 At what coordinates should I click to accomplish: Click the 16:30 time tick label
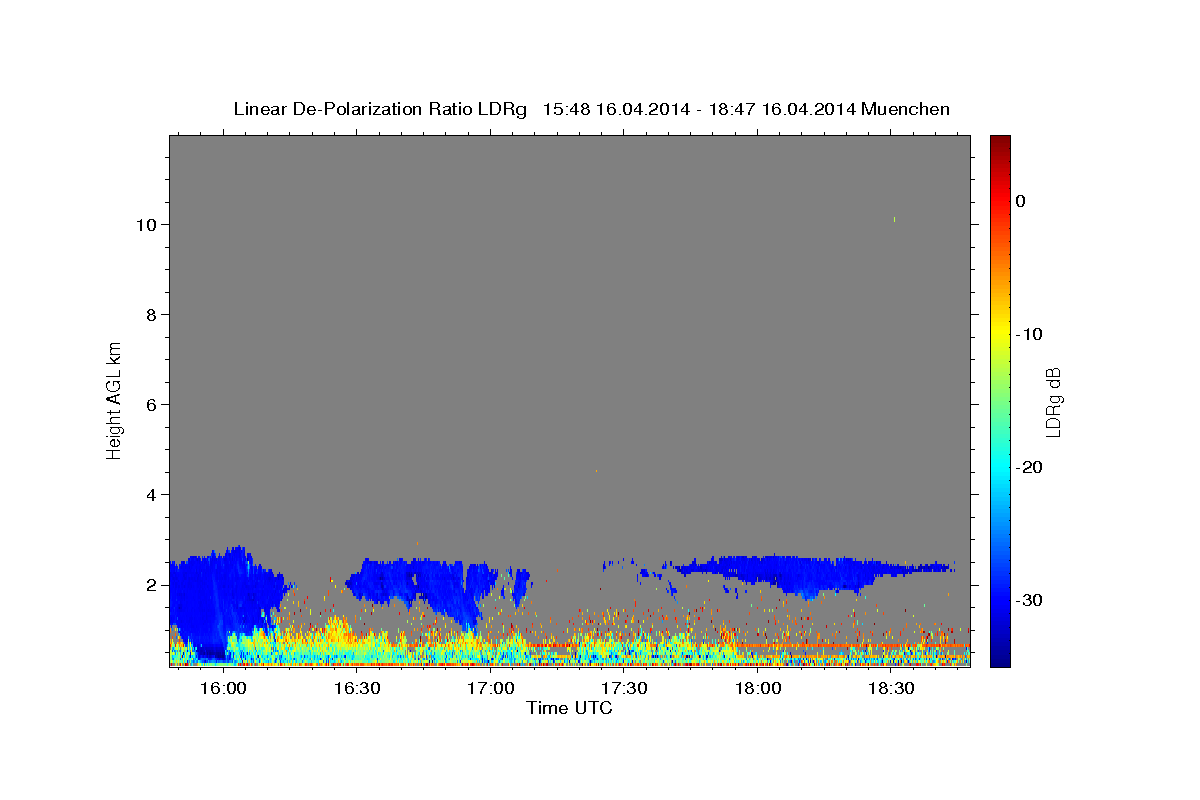(357, 689)
